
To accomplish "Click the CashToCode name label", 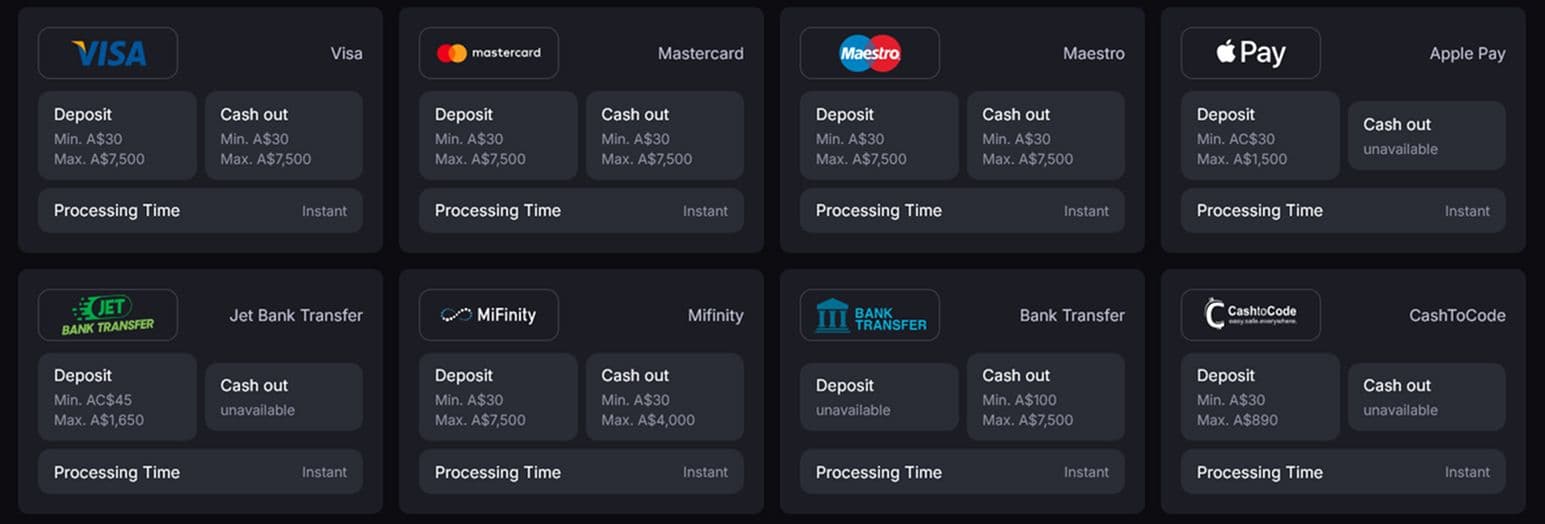I will [1457, 315].
